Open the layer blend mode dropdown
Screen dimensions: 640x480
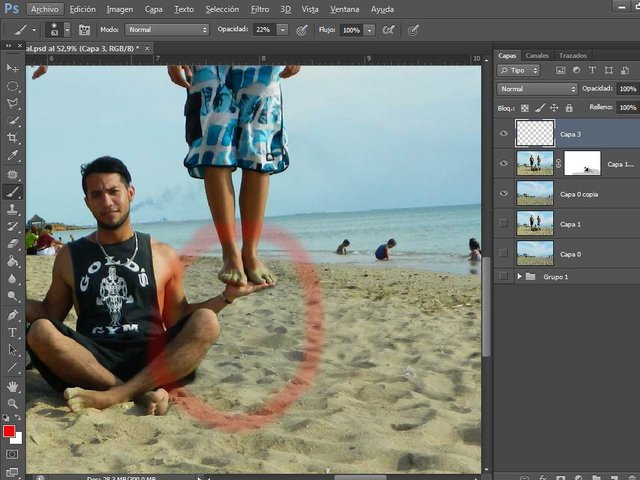pos(537,89)
